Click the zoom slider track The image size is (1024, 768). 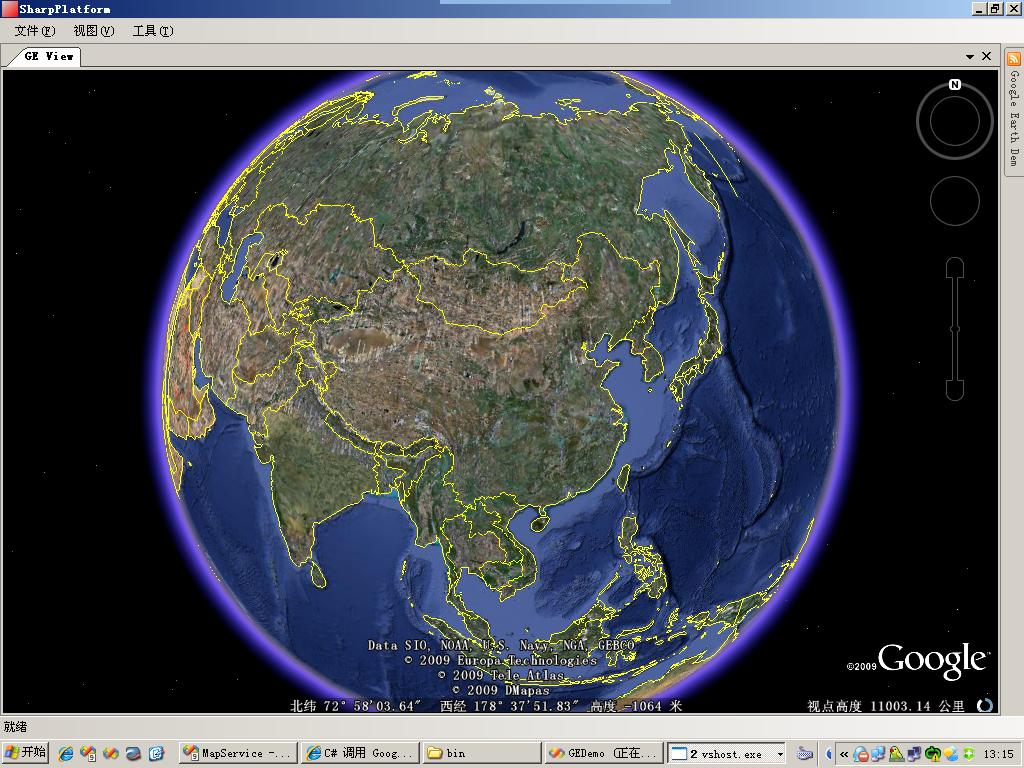tap(955, 329)
